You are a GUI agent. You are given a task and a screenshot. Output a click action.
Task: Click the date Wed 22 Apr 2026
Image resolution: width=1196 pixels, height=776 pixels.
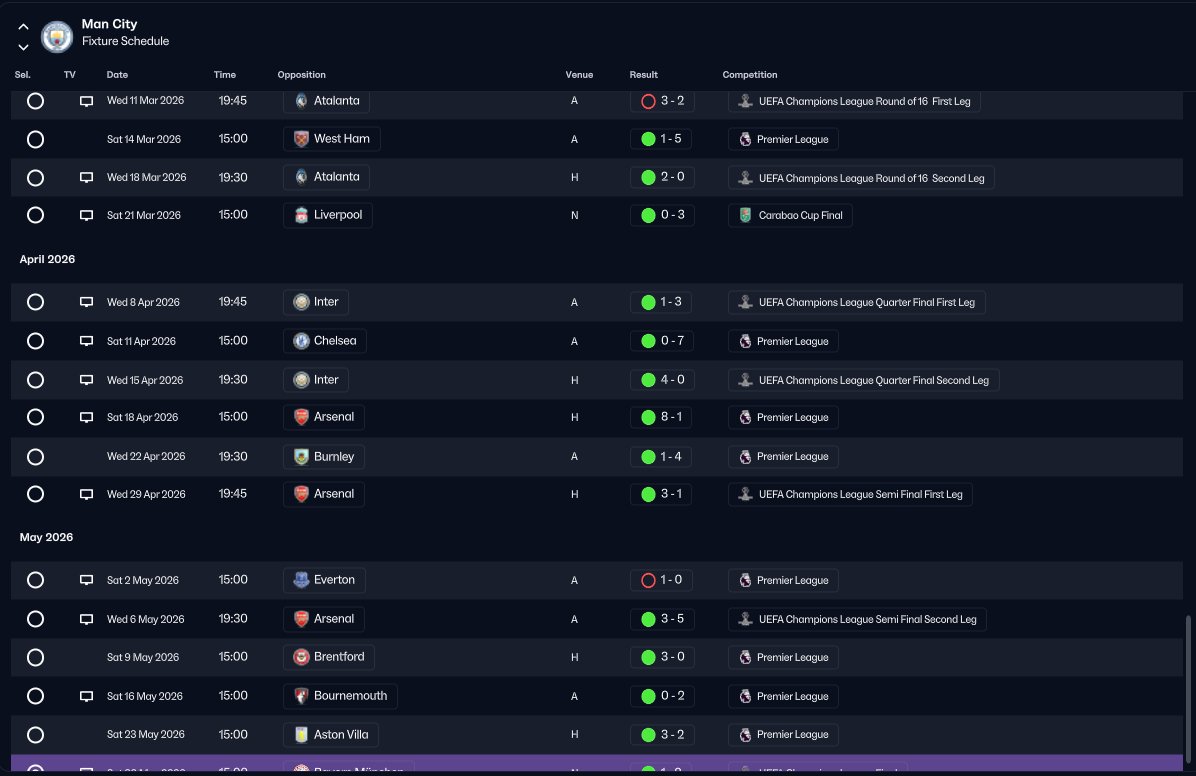pyautogui.click(x=146, y=456)
